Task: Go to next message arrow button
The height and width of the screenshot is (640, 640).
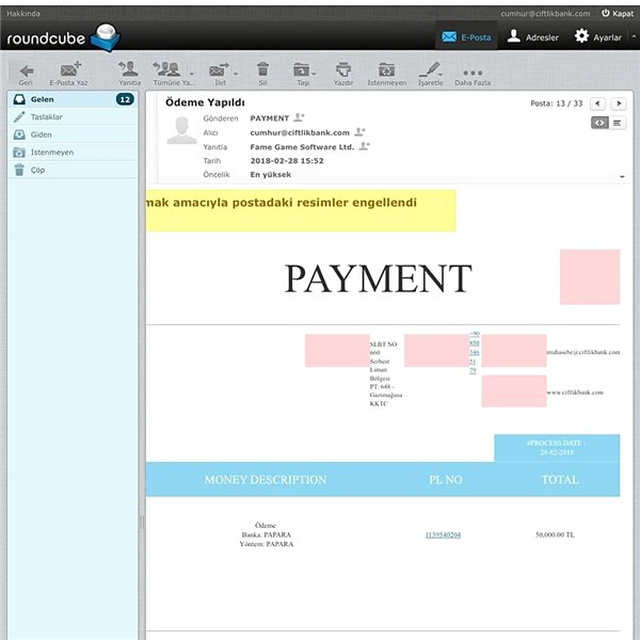Action: [x=618, y=104]
